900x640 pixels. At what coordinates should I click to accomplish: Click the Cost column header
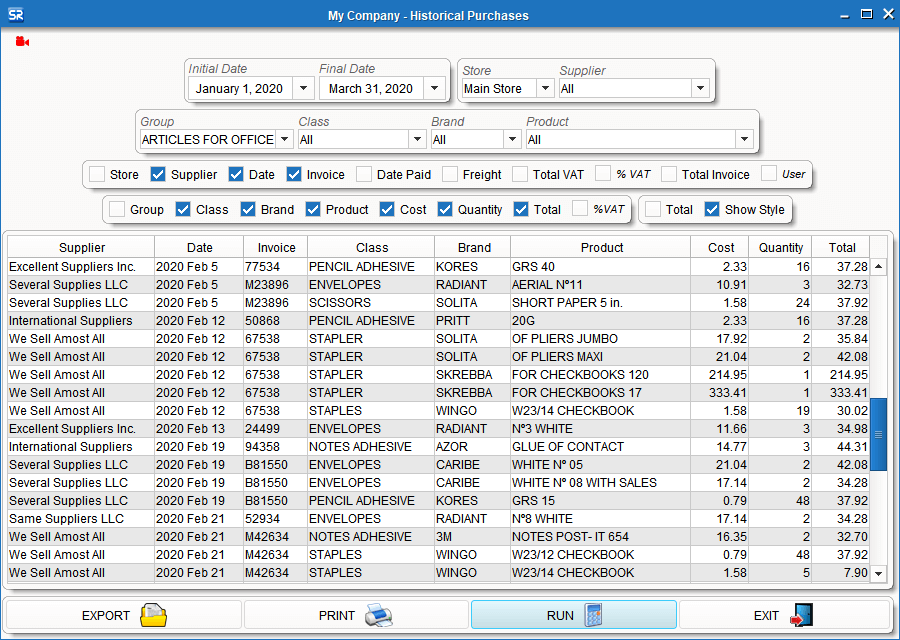click(x=720, y=247)
